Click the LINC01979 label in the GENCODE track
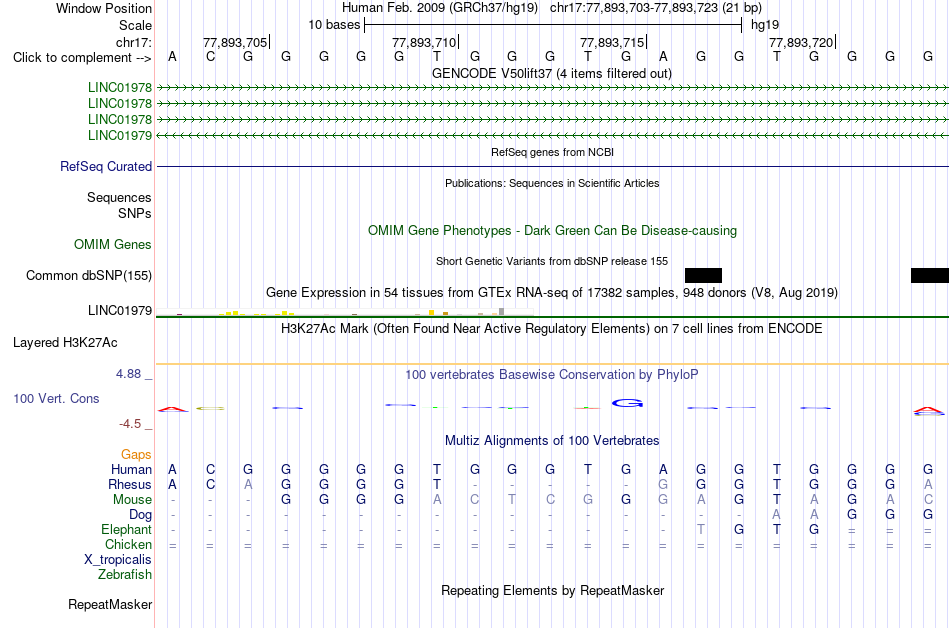The width and height of the screenshot is (950, 628). coord(120,135)
